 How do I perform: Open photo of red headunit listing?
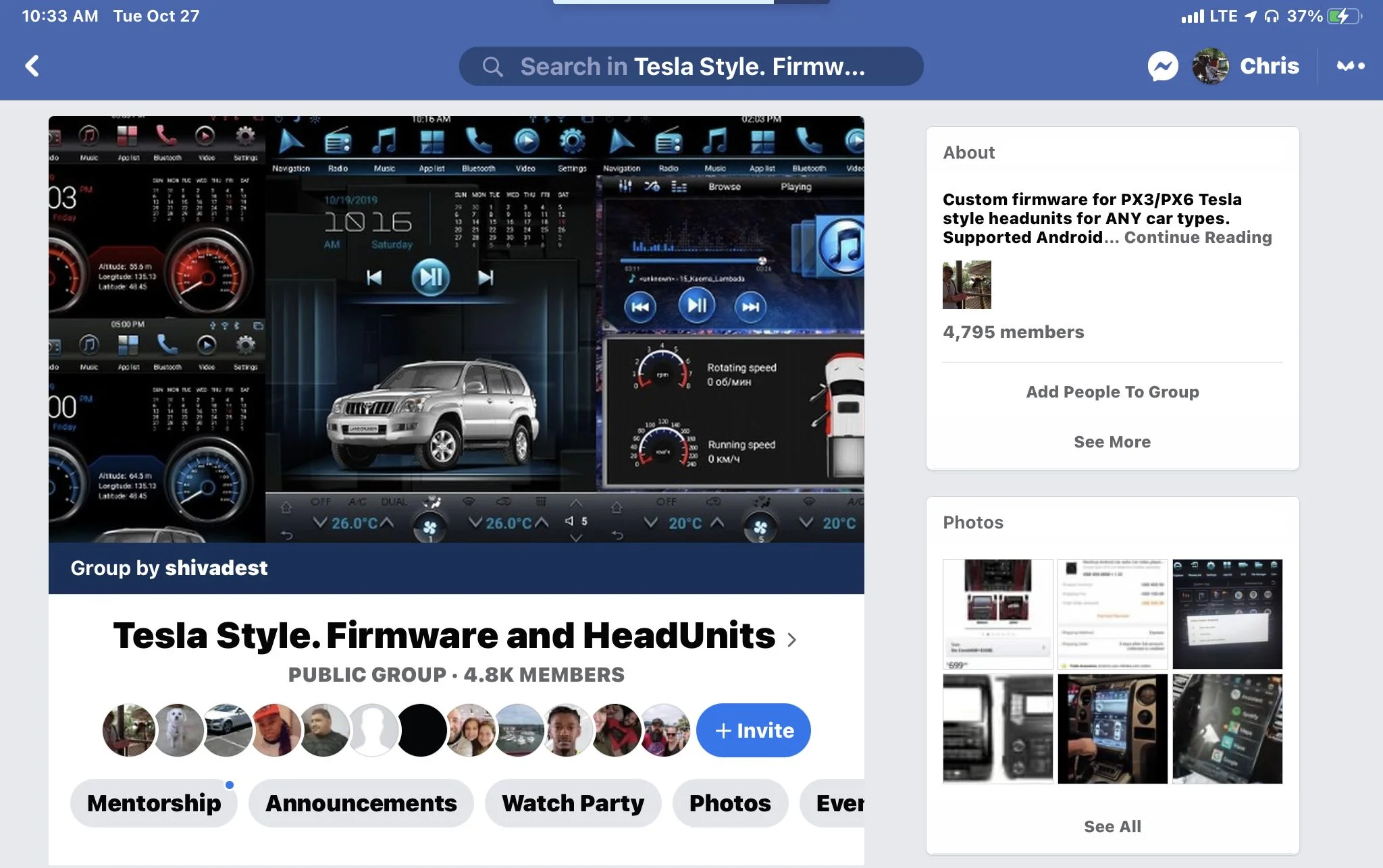998,614
